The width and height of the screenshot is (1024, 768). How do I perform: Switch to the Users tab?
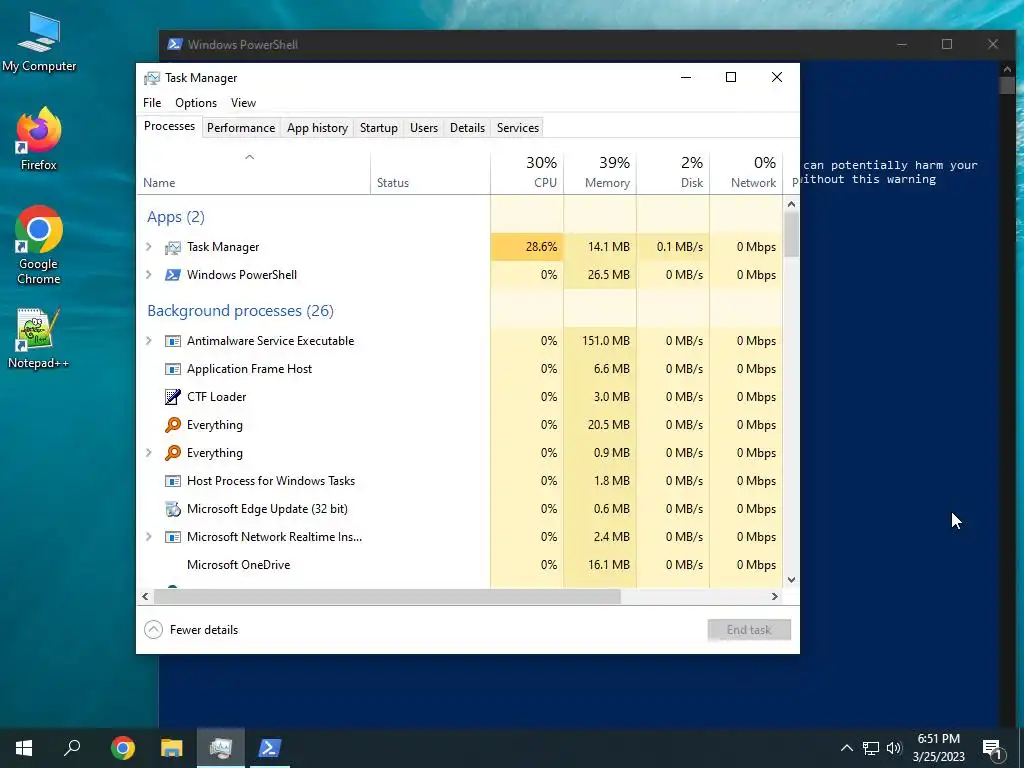point(424,128)
